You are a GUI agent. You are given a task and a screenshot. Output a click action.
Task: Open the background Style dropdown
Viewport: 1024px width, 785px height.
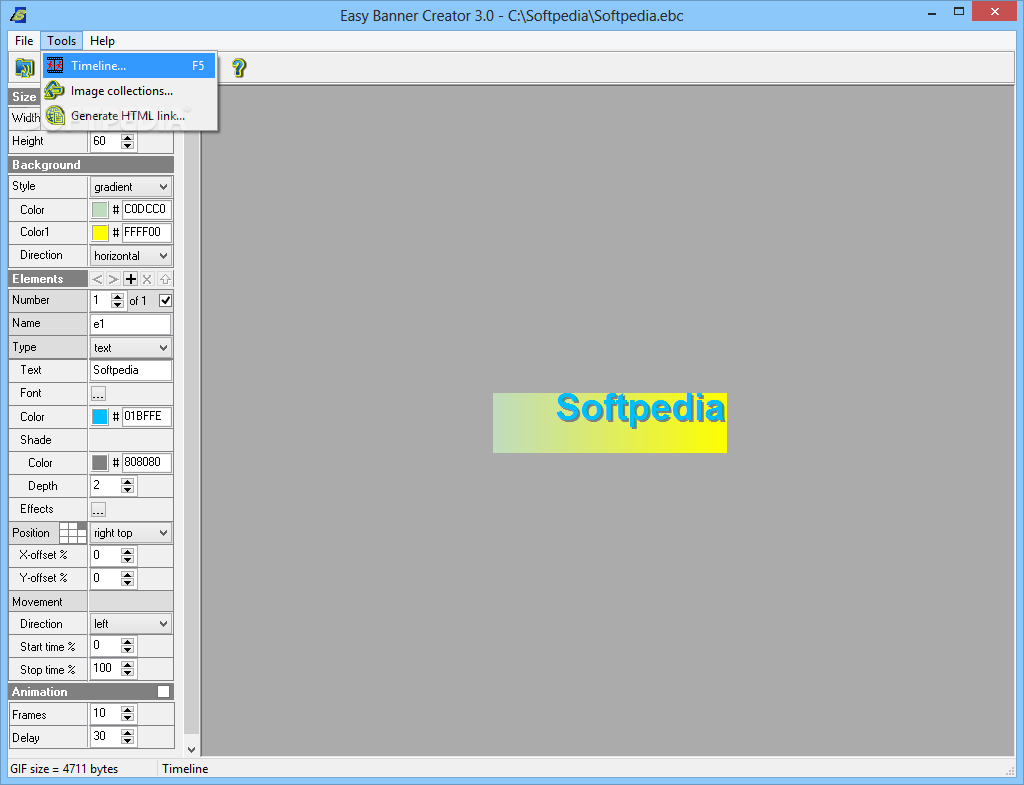tap(131, 187)
